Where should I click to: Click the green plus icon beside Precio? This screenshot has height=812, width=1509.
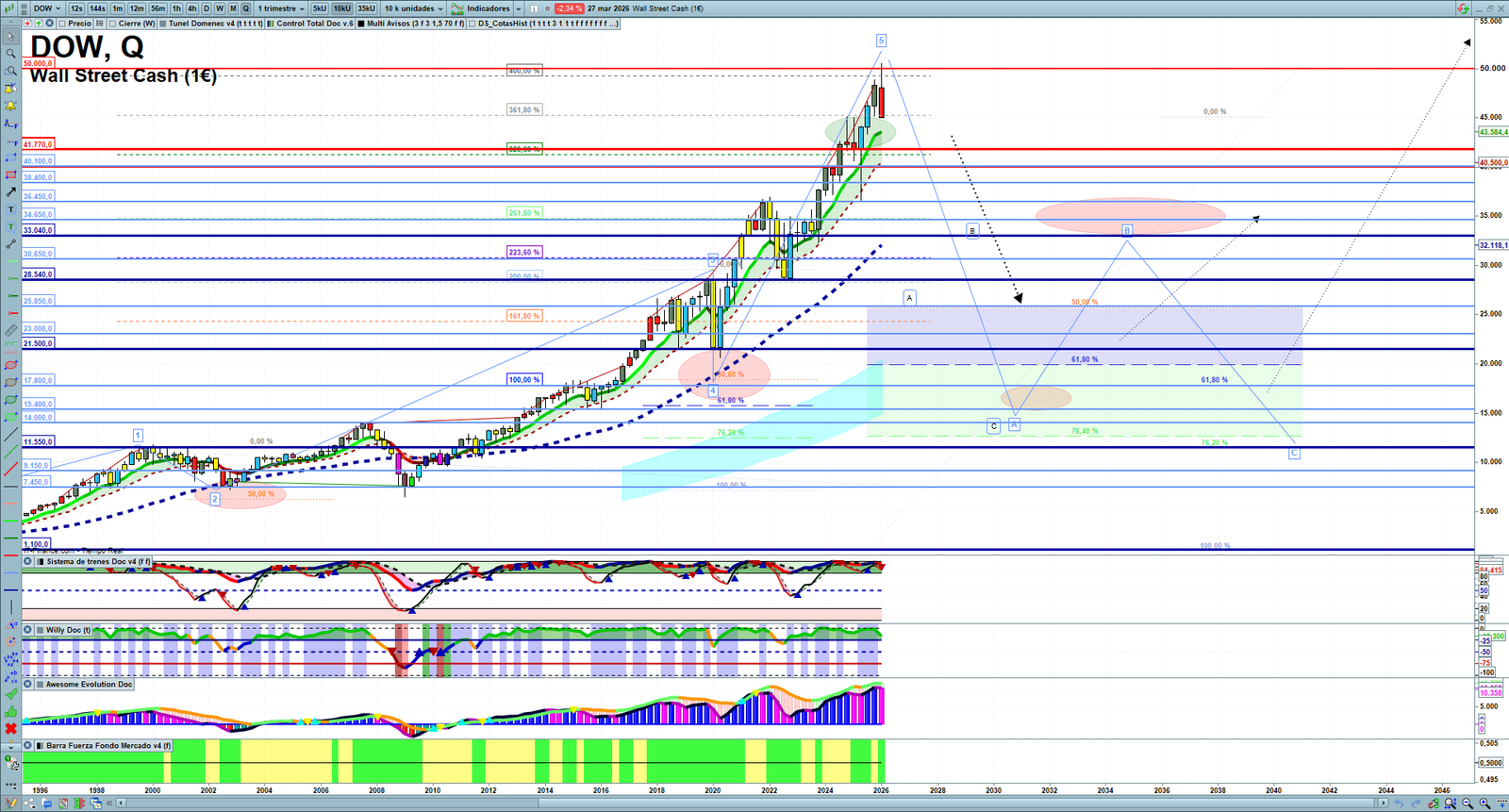point(38,24)
